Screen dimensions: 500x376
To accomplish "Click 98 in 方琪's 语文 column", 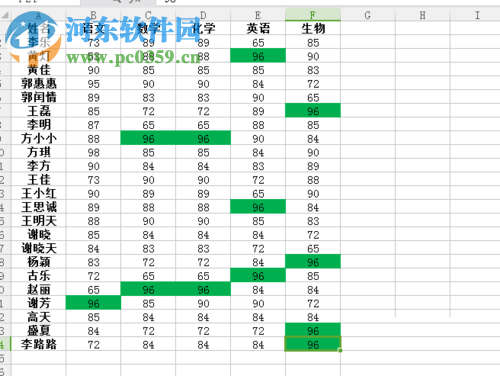I will point(93,152).
